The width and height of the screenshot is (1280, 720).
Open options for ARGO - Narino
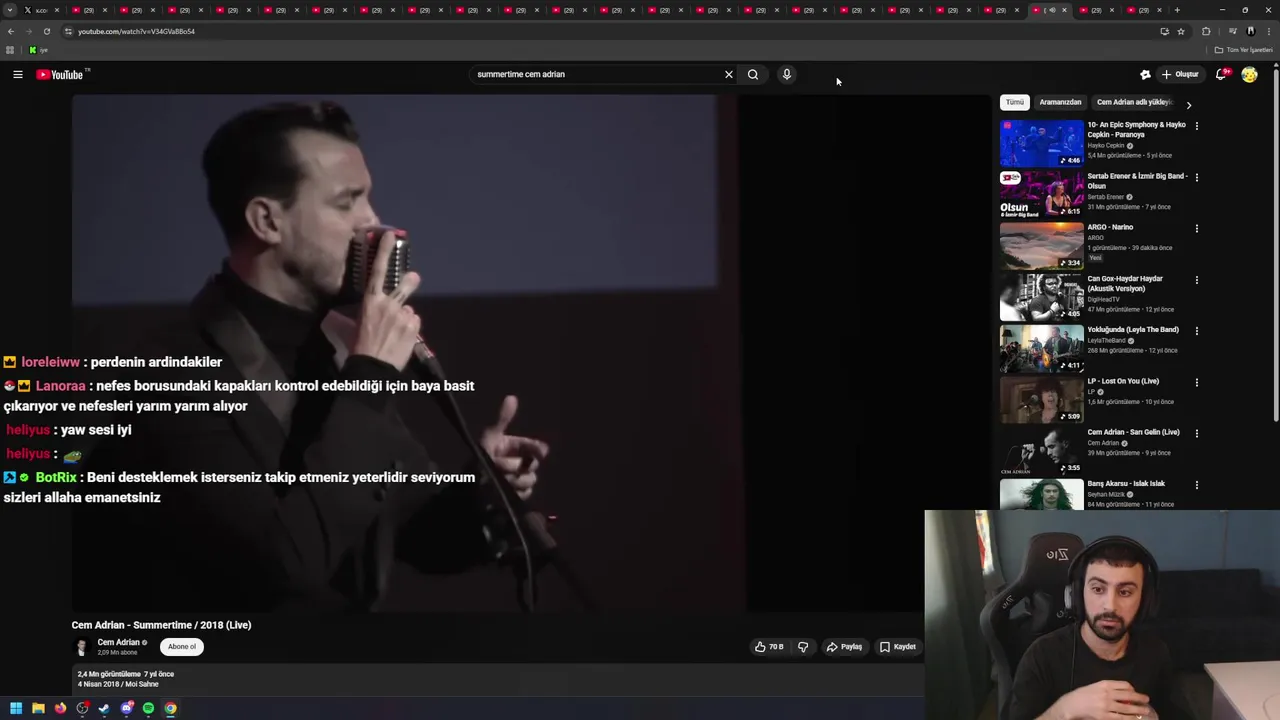pos(1196,228)
